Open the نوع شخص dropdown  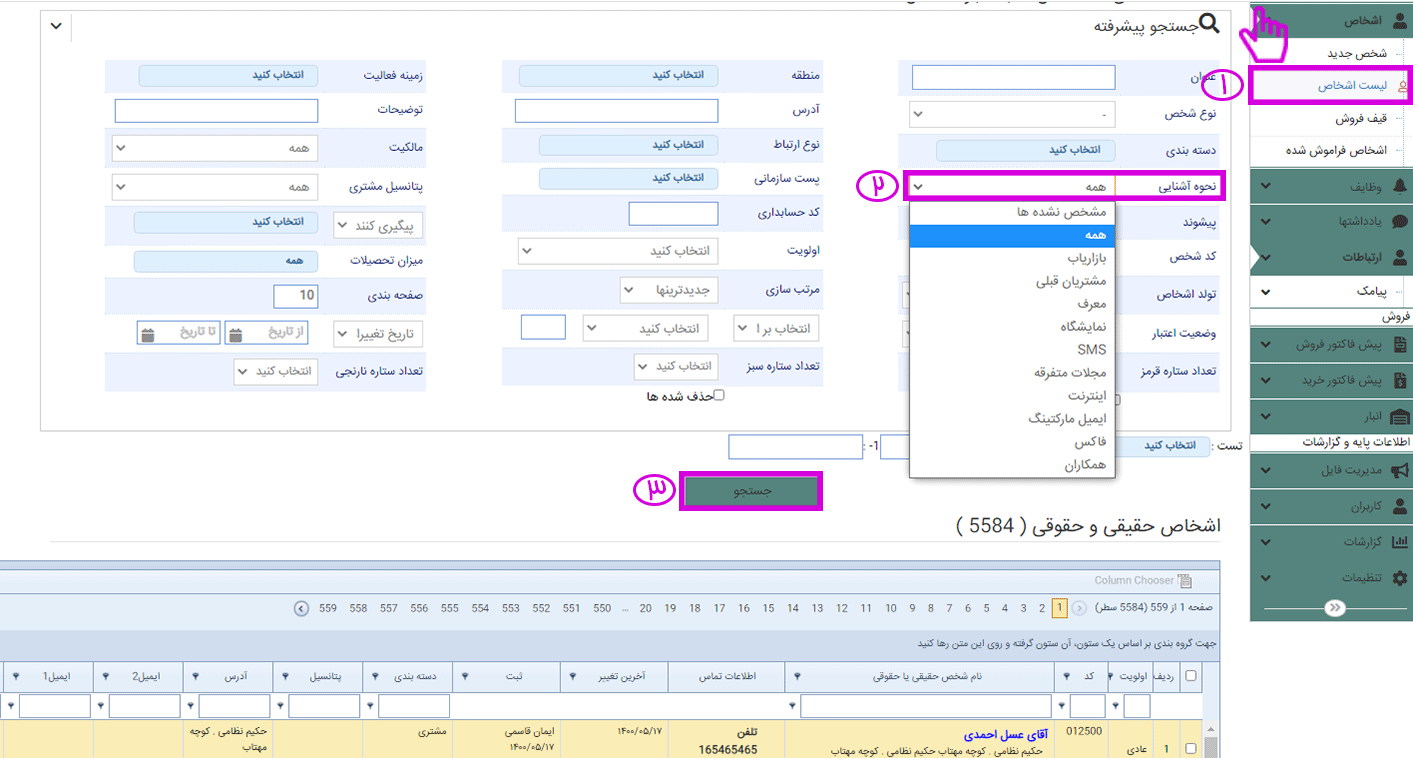(1012, 114)
